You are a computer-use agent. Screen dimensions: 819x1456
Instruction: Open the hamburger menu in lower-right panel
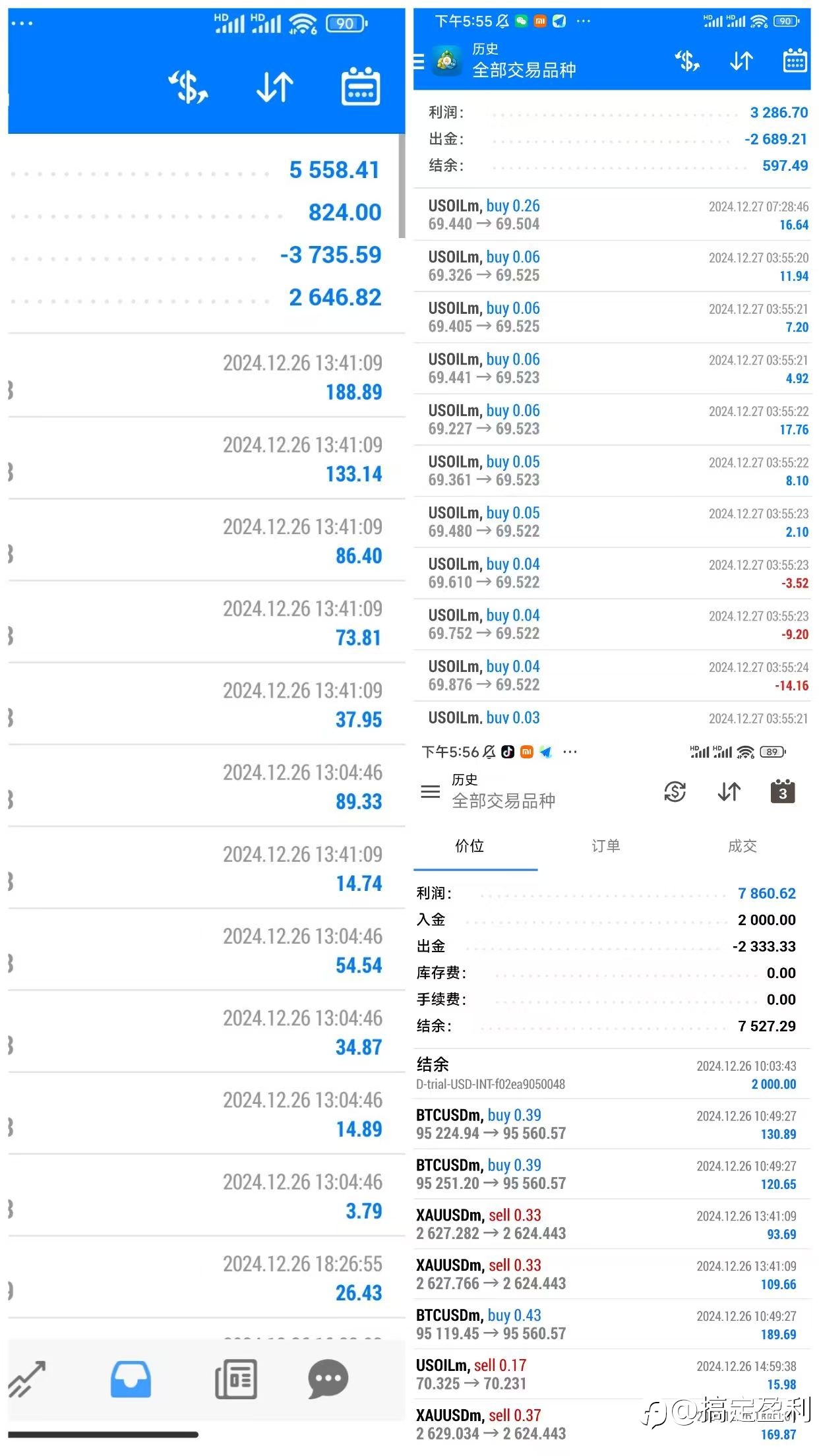pos(430,791)
